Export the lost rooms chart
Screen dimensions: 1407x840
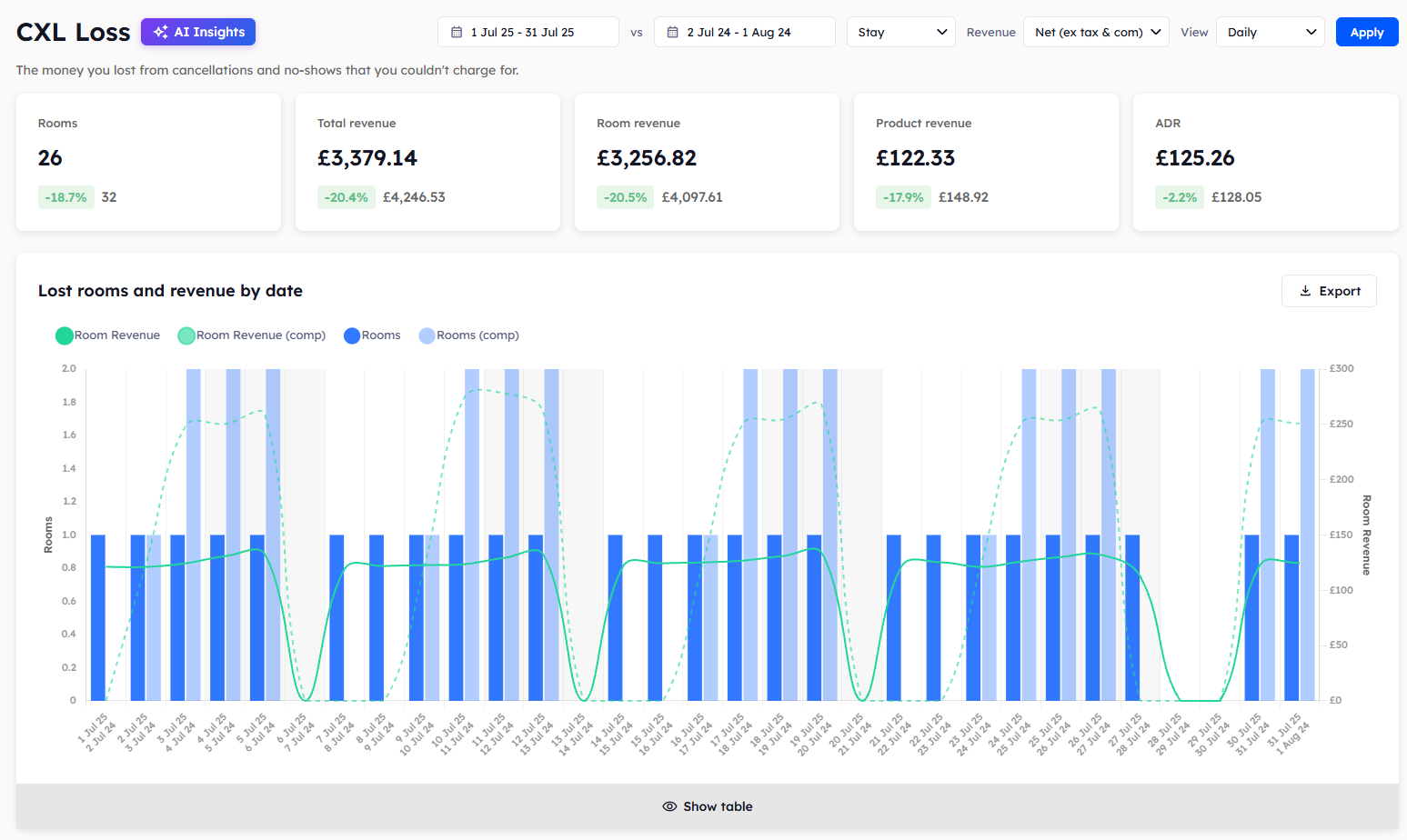pyautogui.click(x=1329, y=291)
